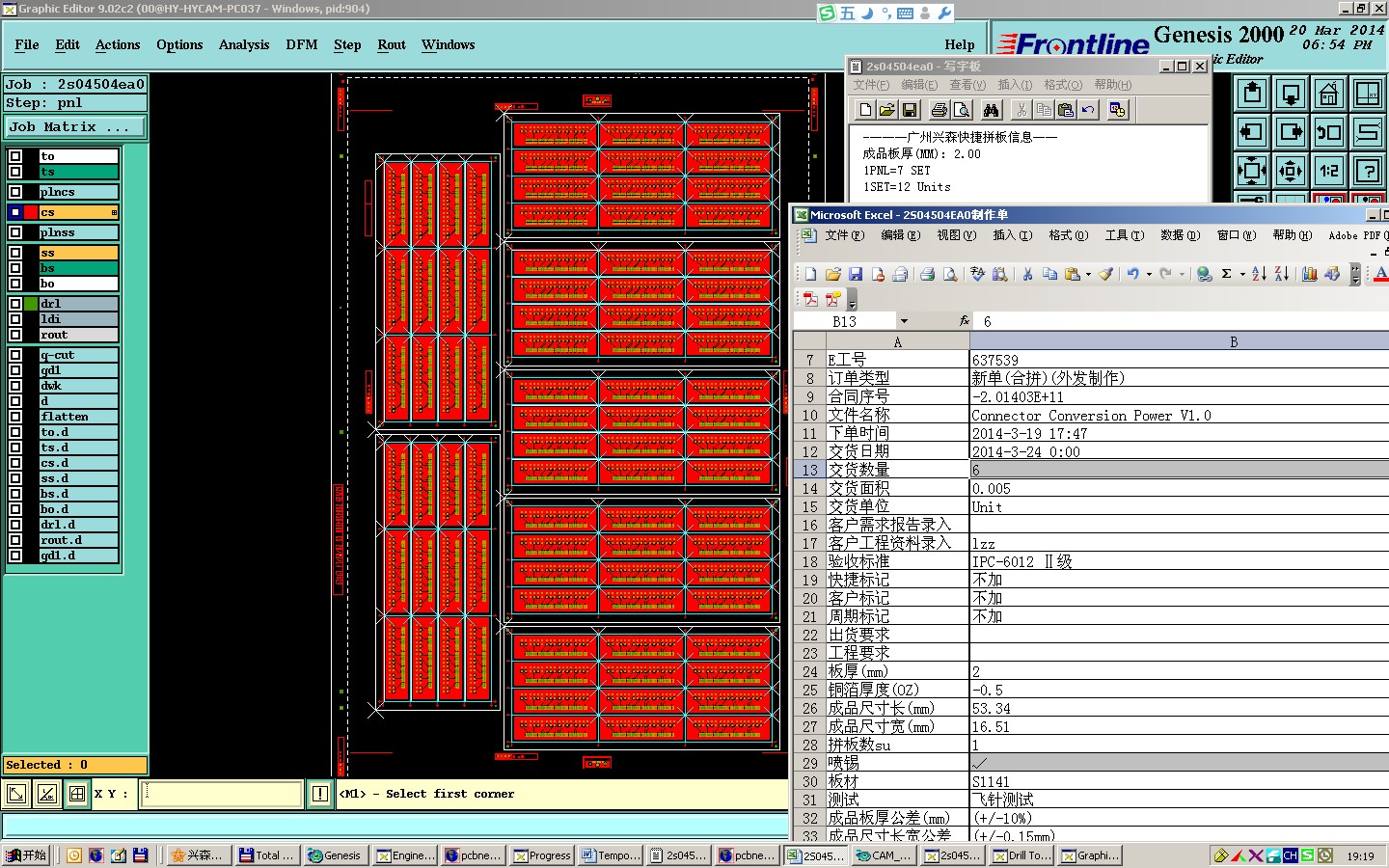Select cell B13 交货数量 value in Excel
1389x868 pixels.
tap(1179, 470)
